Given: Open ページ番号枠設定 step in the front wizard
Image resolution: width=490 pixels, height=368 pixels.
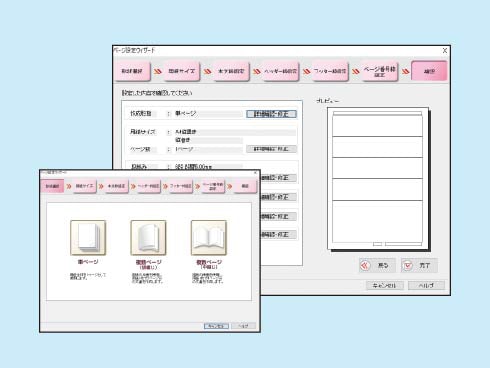Looking at the screenshot, I should [x=213, y=186].
